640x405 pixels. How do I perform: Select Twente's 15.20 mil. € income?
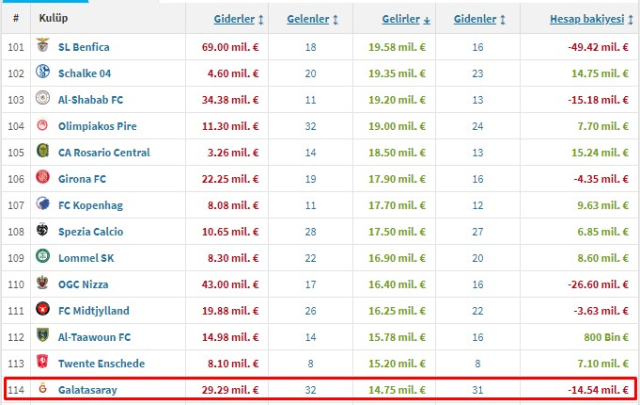coord(397,364)
